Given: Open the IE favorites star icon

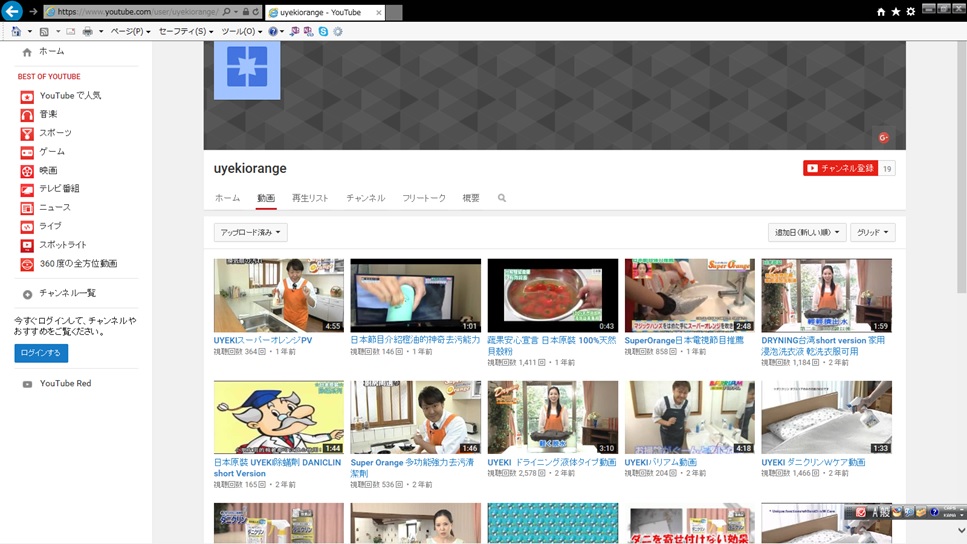Looking at the screenshot, I should [x=895, y=11].
